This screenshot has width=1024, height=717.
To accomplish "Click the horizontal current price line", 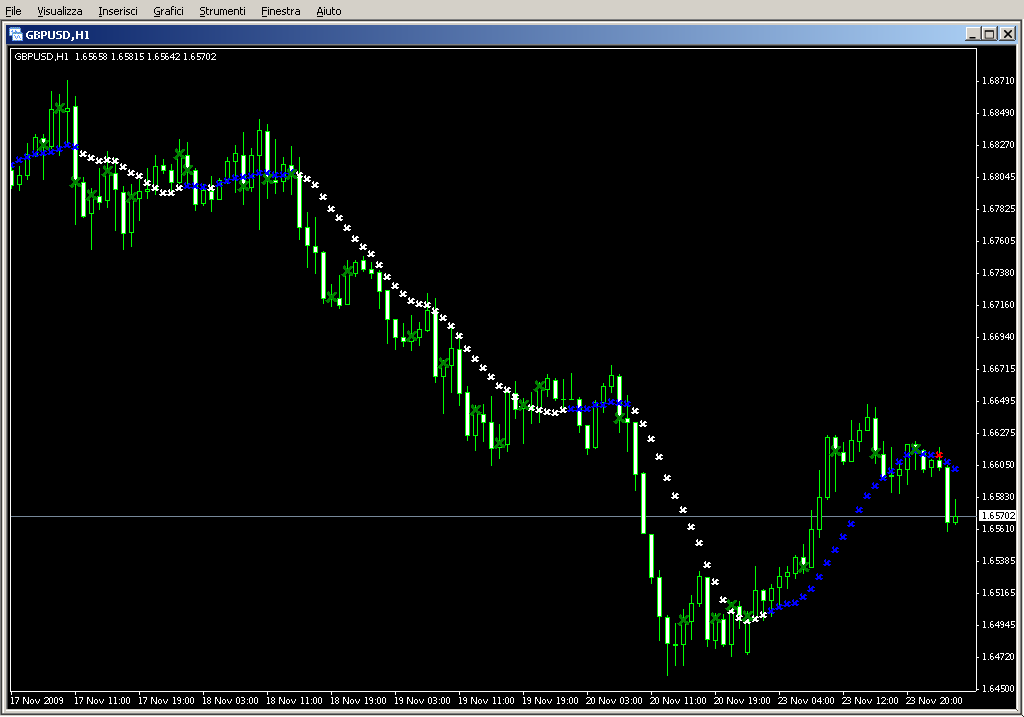I will (x=493, y=517).
